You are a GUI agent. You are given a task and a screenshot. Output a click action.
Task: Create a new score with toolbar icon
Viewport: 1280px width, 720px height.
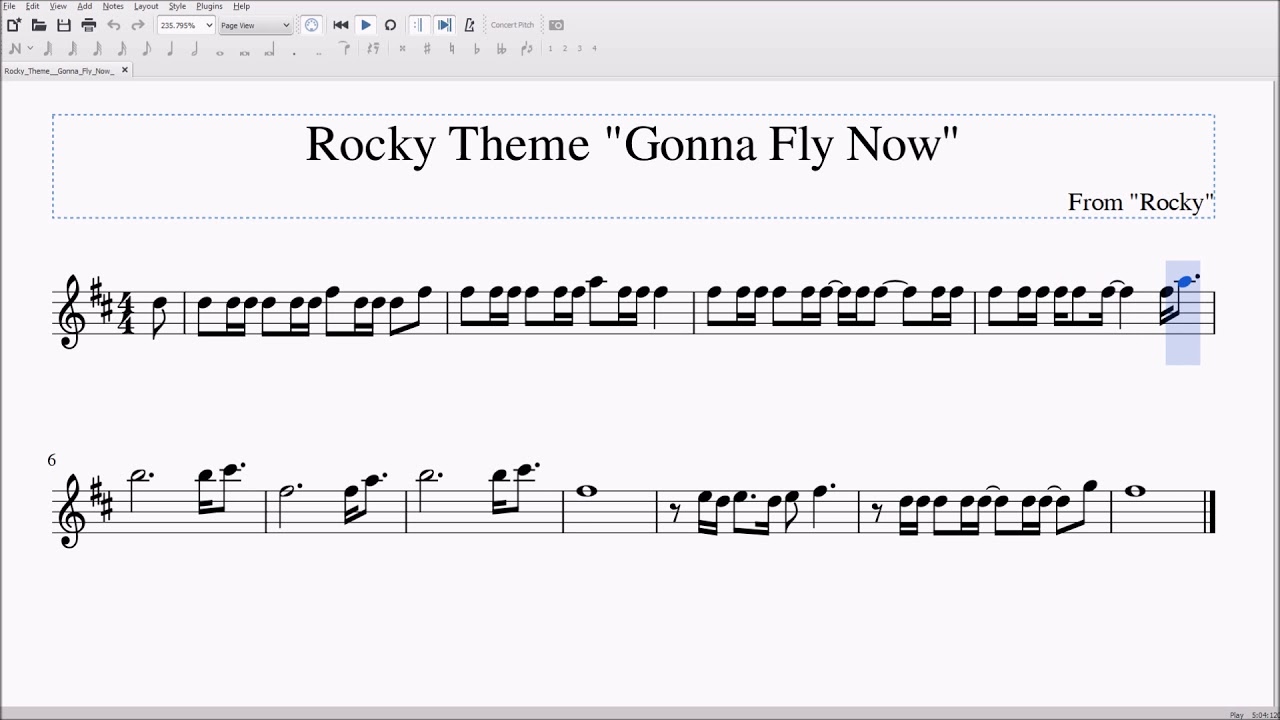14,25
